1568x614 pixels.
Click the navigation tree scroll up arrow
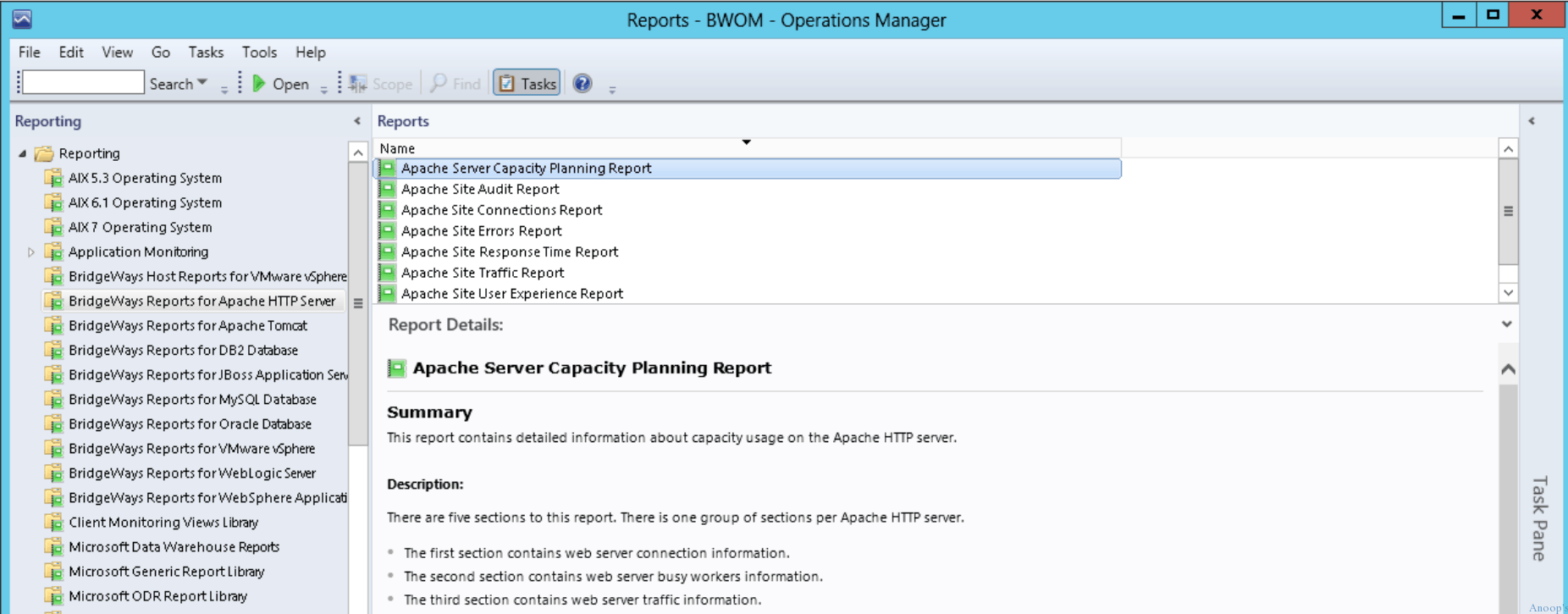tap(358, 152)
